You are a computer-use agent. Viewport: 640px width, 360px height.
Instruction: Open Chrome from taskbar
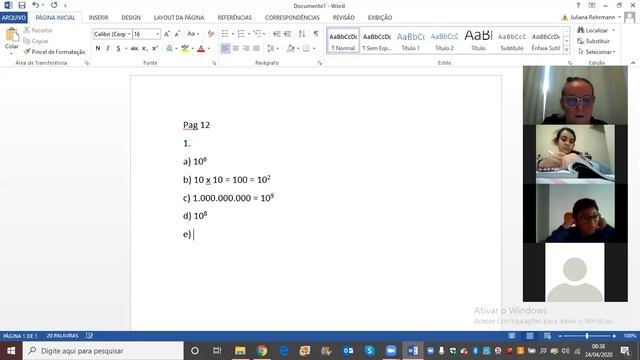click(x=262, y=351)
